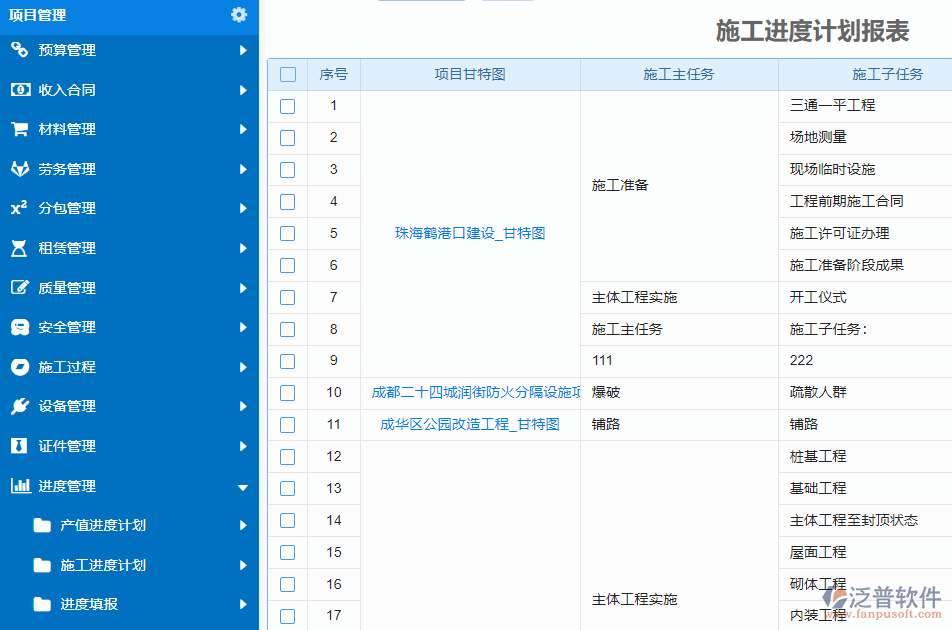Viewport: 952px width, 630px height.
Task: Expand the 产值进度计划 submenu arrow
Action: point(243,524)
